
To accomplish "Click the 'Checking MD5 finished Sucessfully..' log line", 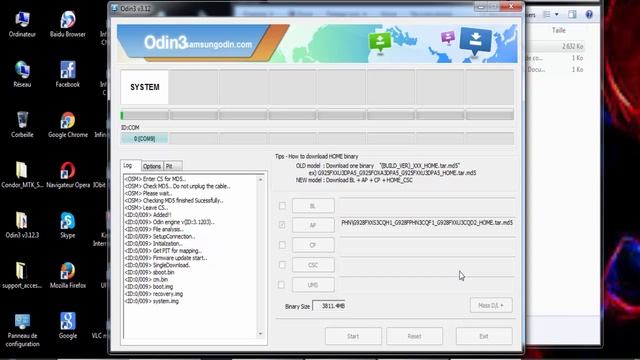I will 174,200.
